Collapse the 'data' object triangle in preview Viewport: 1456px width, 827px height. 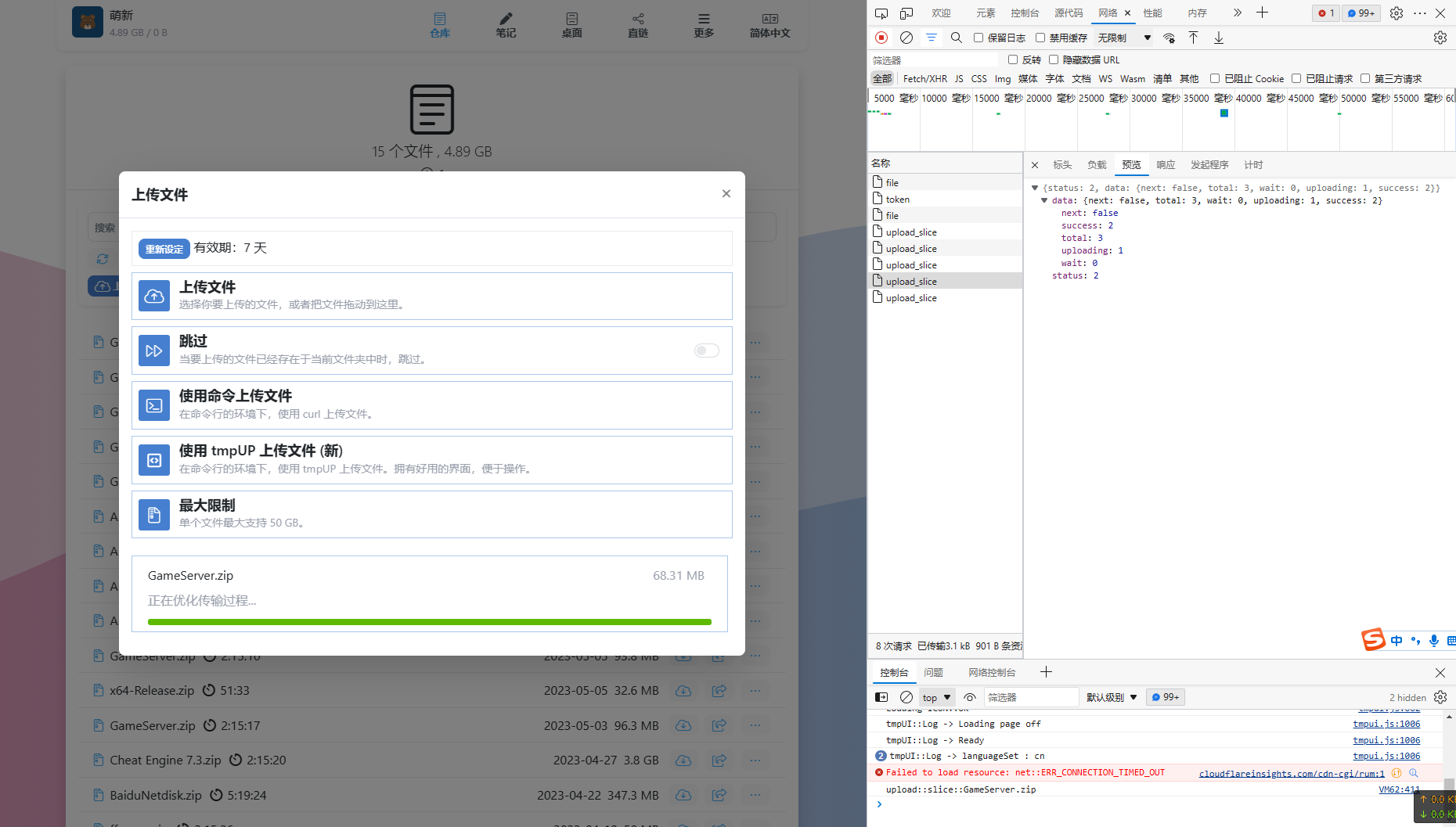pos(1044,200)
